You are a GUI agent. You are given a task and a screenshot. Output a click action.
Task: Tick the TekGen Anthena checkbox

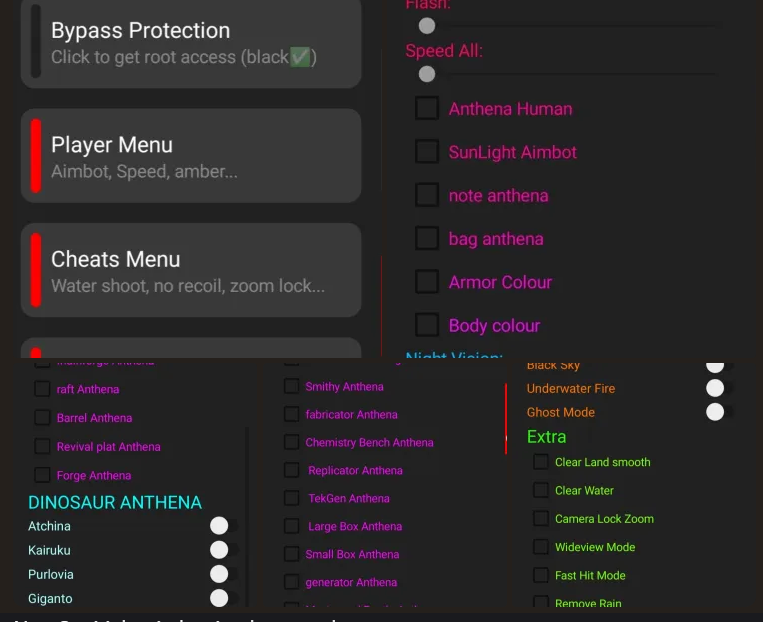[291, 498]
